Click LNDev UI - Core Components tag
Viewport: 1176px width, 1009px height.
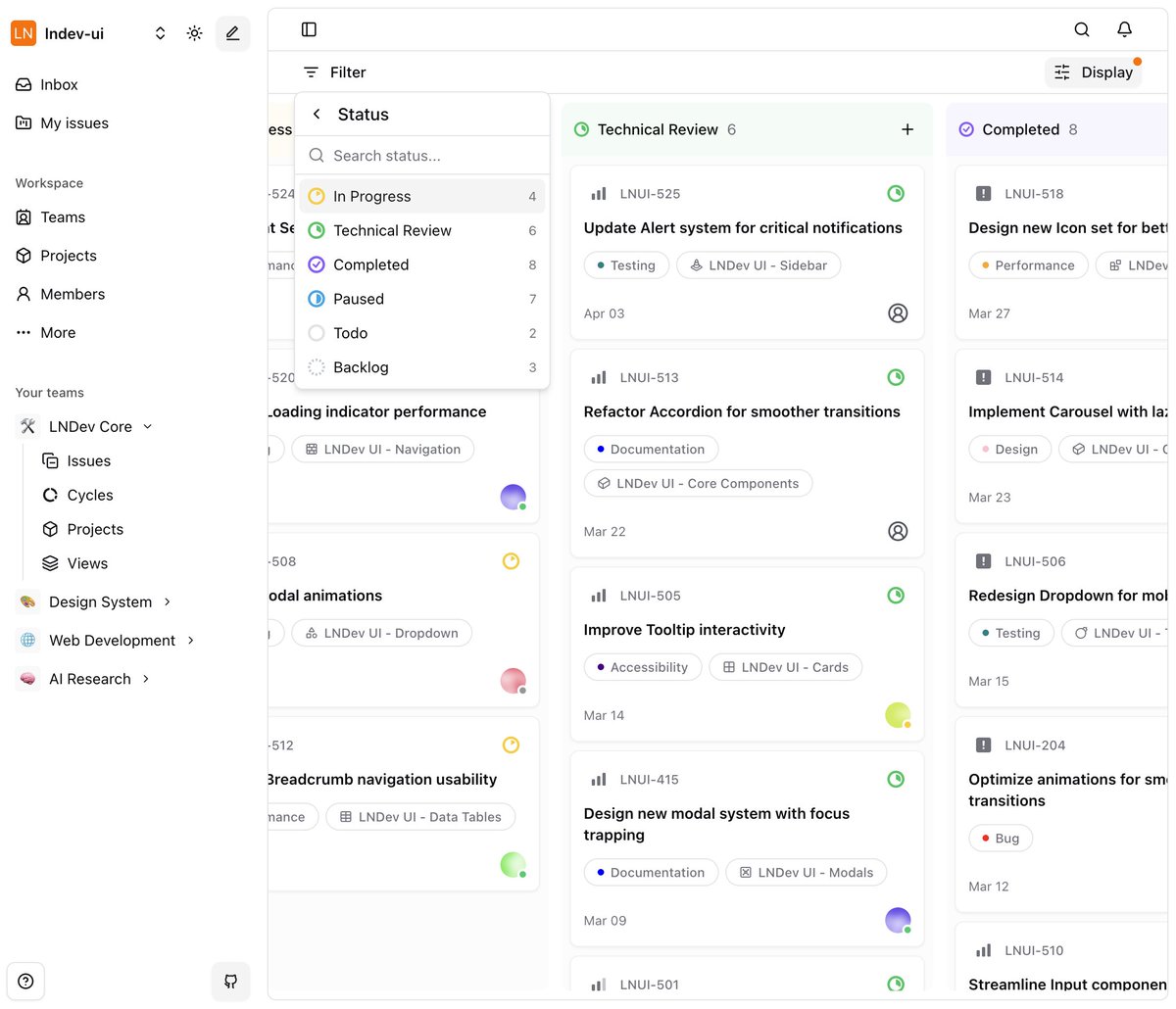698,484
